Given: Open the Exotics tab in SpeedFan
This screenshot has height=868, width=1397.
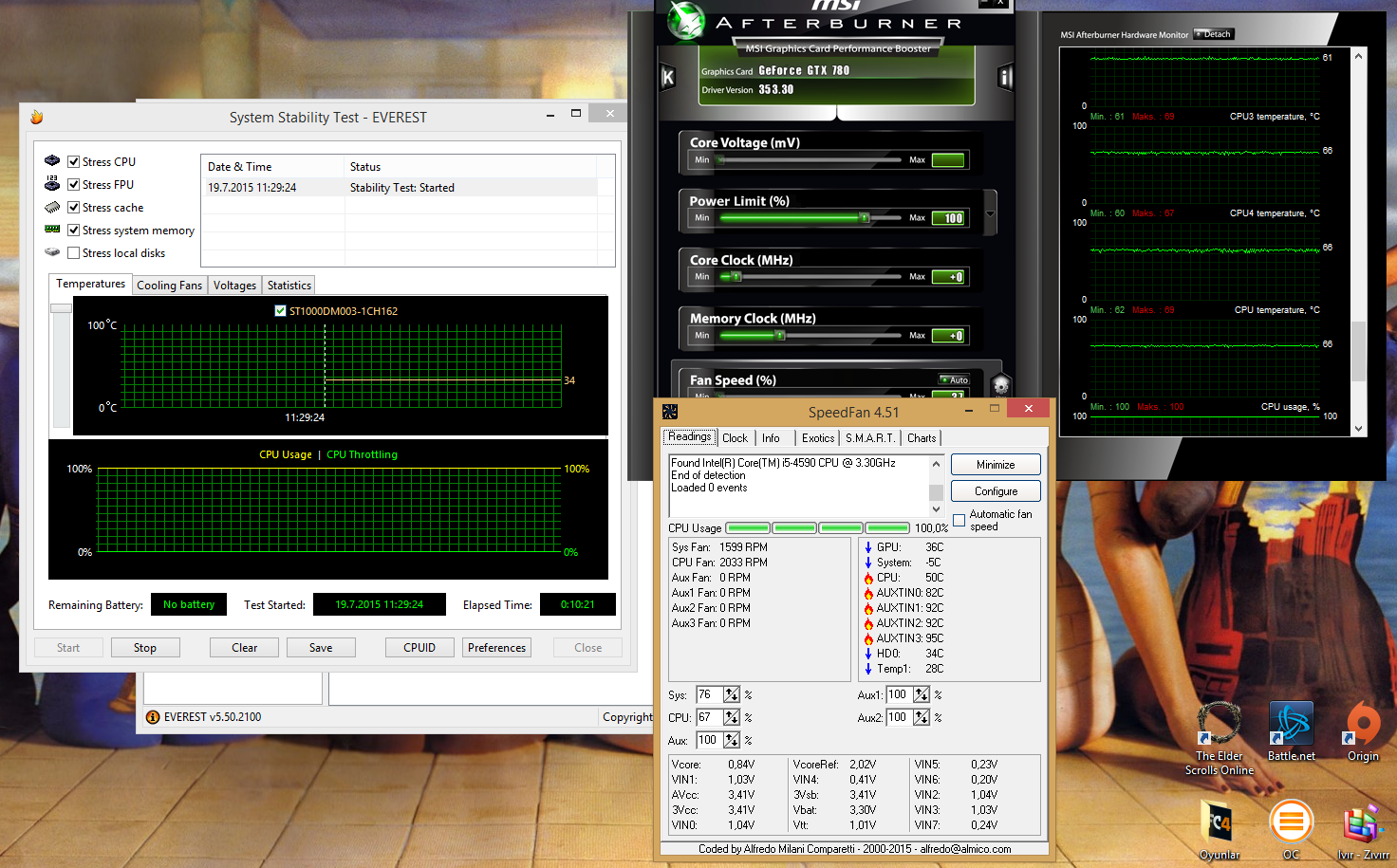Looking at the screenshot, I should (818, 438).
